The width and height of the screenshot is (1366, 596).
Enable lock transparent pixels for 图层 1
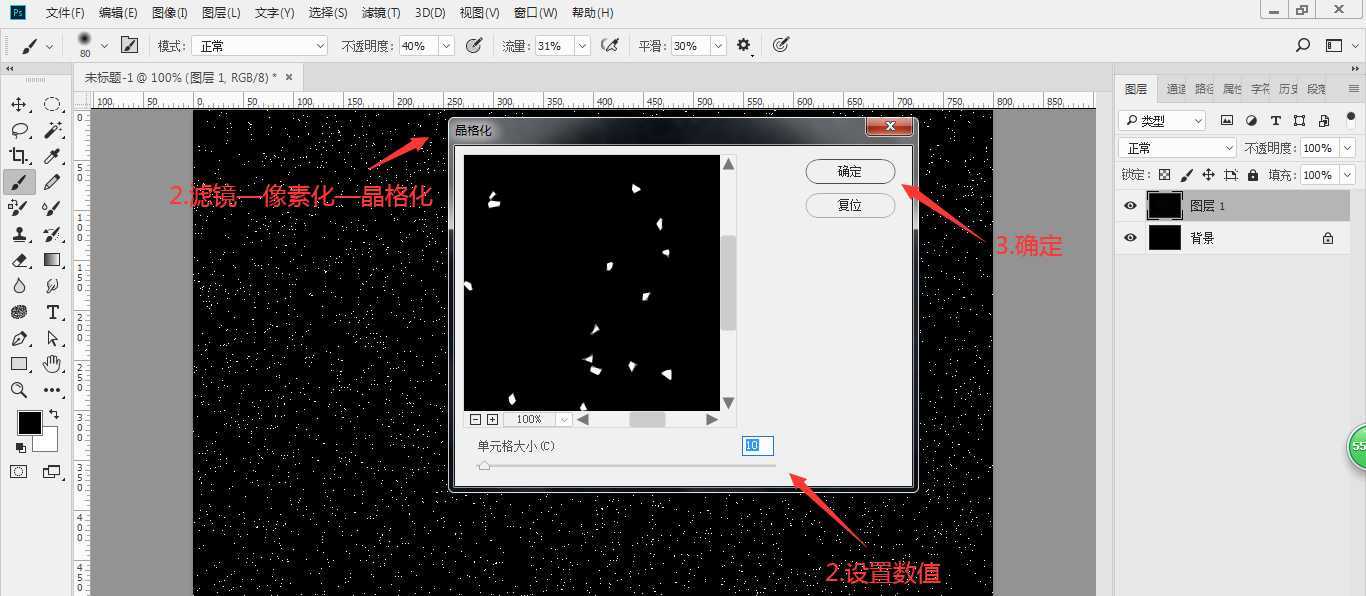click(1164, 174)
